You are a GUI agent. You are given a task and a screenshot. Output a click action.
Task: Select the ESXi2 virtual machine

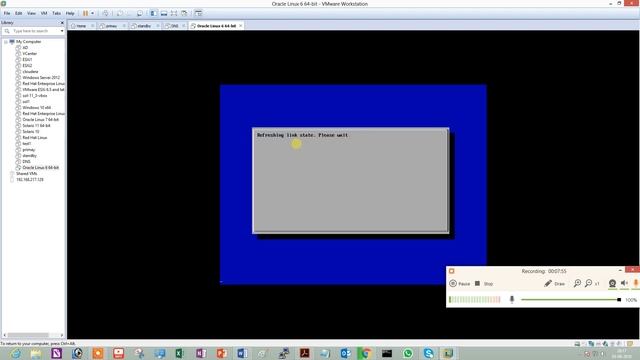coord(27,65)
